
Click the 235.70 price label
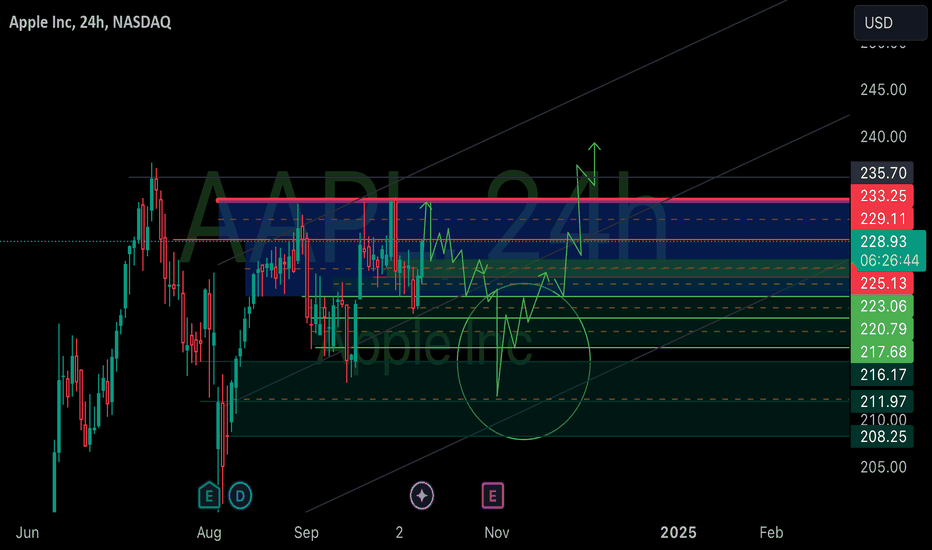883,172
